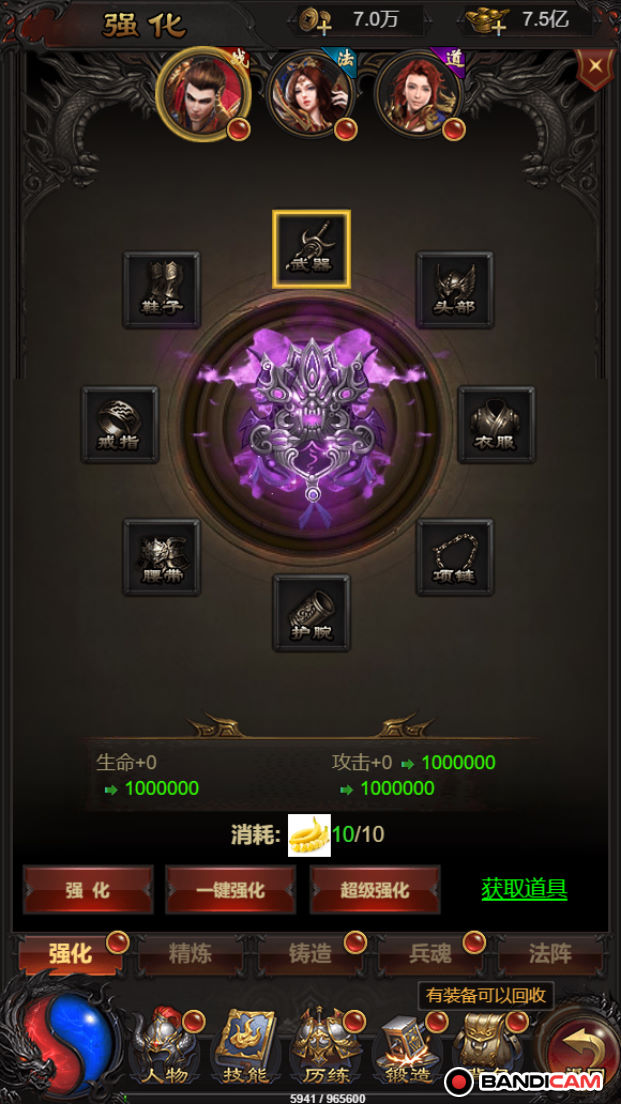
Task: Select the 头部 helmet slot icon
Action: click(455, 290)
